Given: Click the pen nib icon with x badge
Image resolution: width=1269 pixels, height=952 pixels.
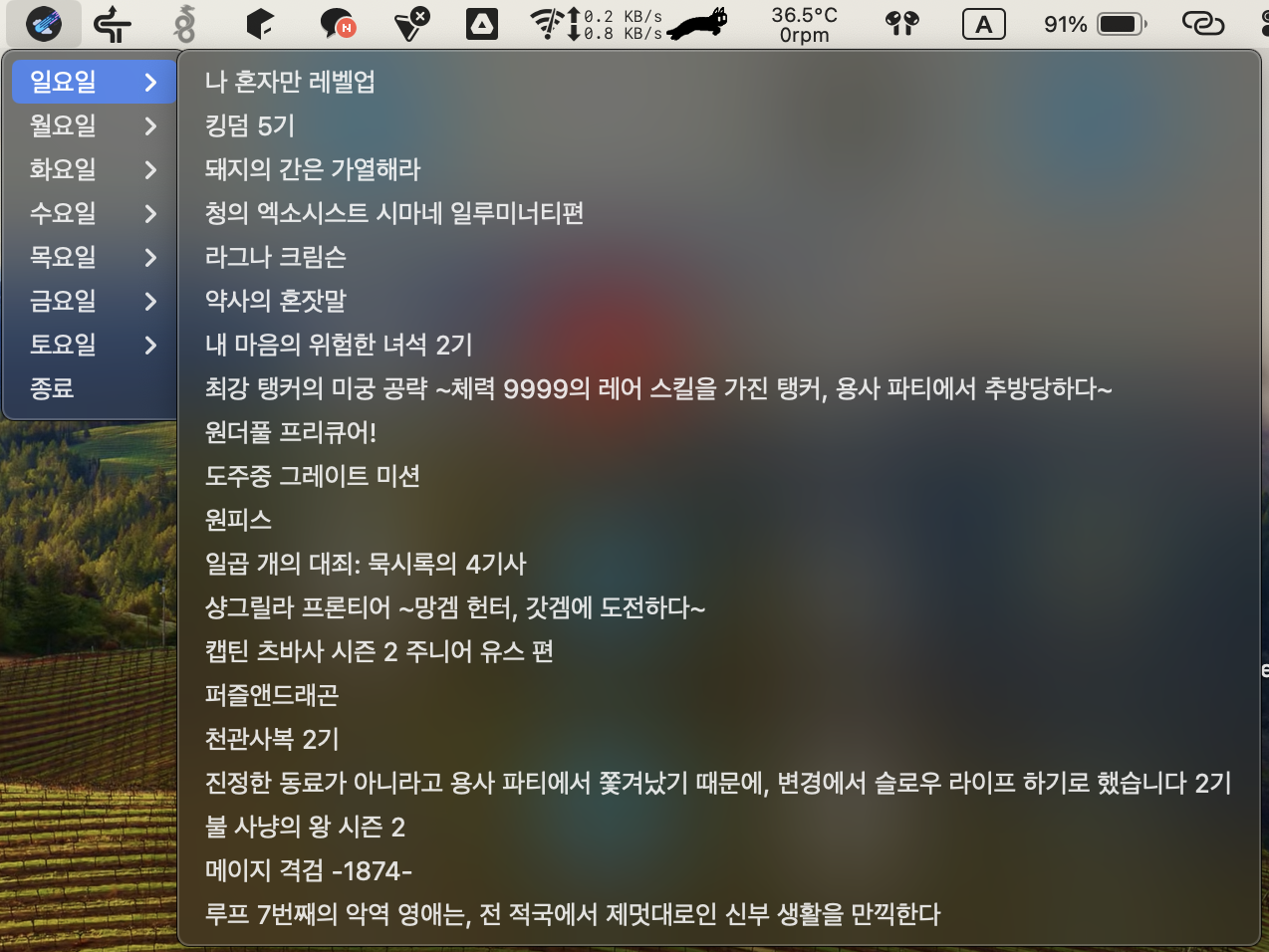Looking at the screenshot, I should (x=411, y=24).
